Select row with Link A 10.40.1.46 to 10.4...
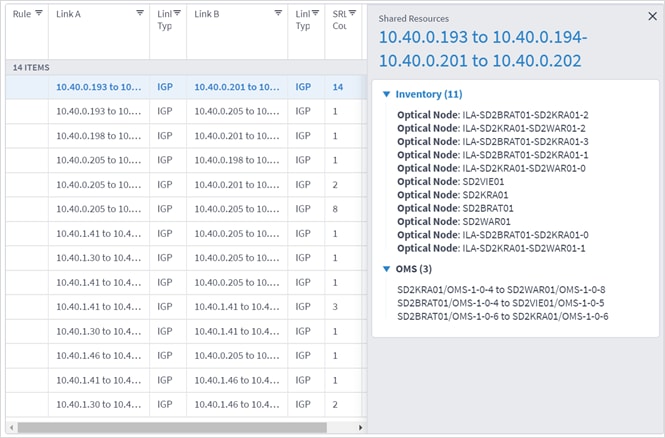Image resolution: width=665 pixels, height=438 pixels. [x=186, y=355]
